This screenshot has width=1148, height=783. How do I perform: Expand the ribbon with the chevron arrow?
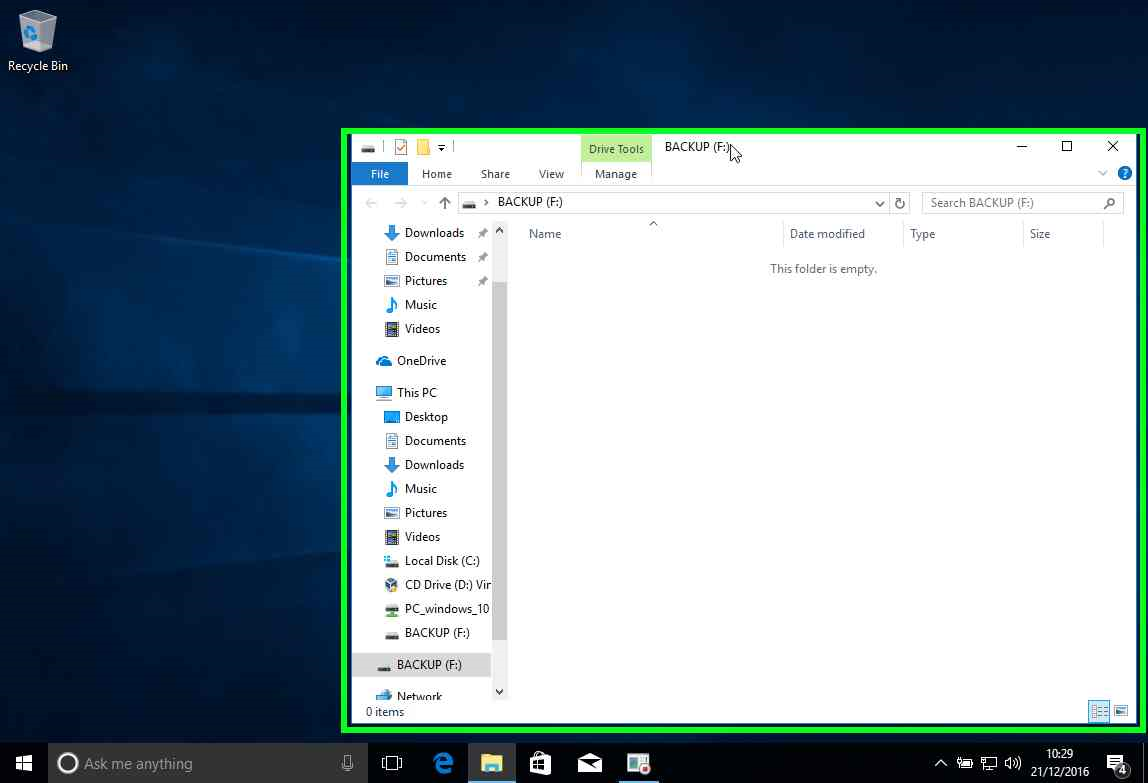[x=1102, y=174]
